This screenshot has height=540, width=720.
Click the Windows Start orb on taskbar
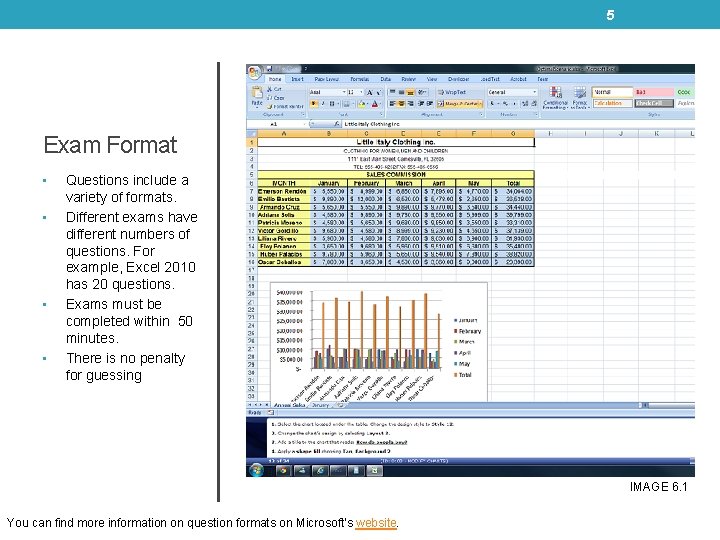coord(256,470)
